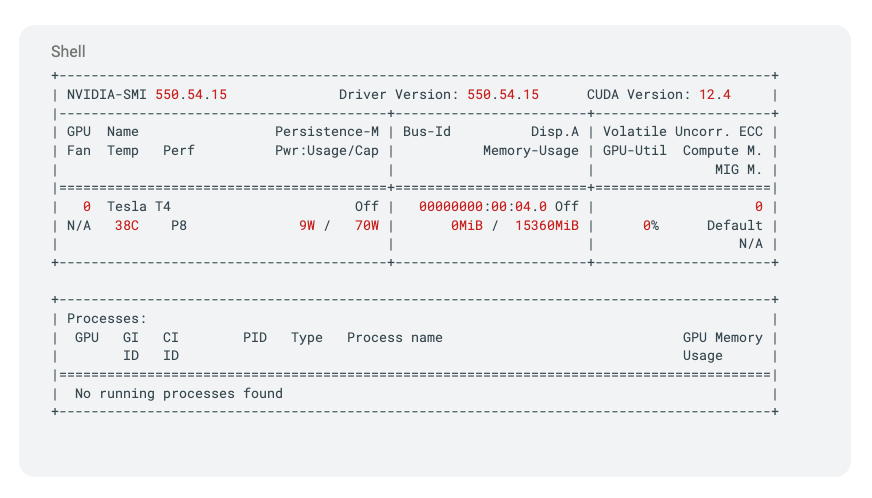This screenshot has height=498, width=872.
Task: Click the NVIDIA-SMI version number 550.54.15
Action: click(x=190, y=95)
